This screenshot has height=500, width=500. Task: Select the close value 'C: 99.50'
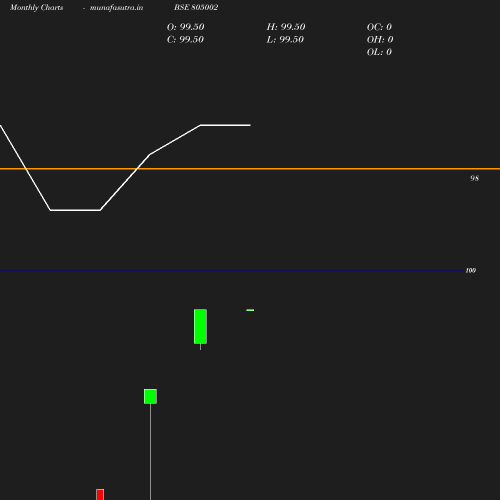click(x=185, y=40)
